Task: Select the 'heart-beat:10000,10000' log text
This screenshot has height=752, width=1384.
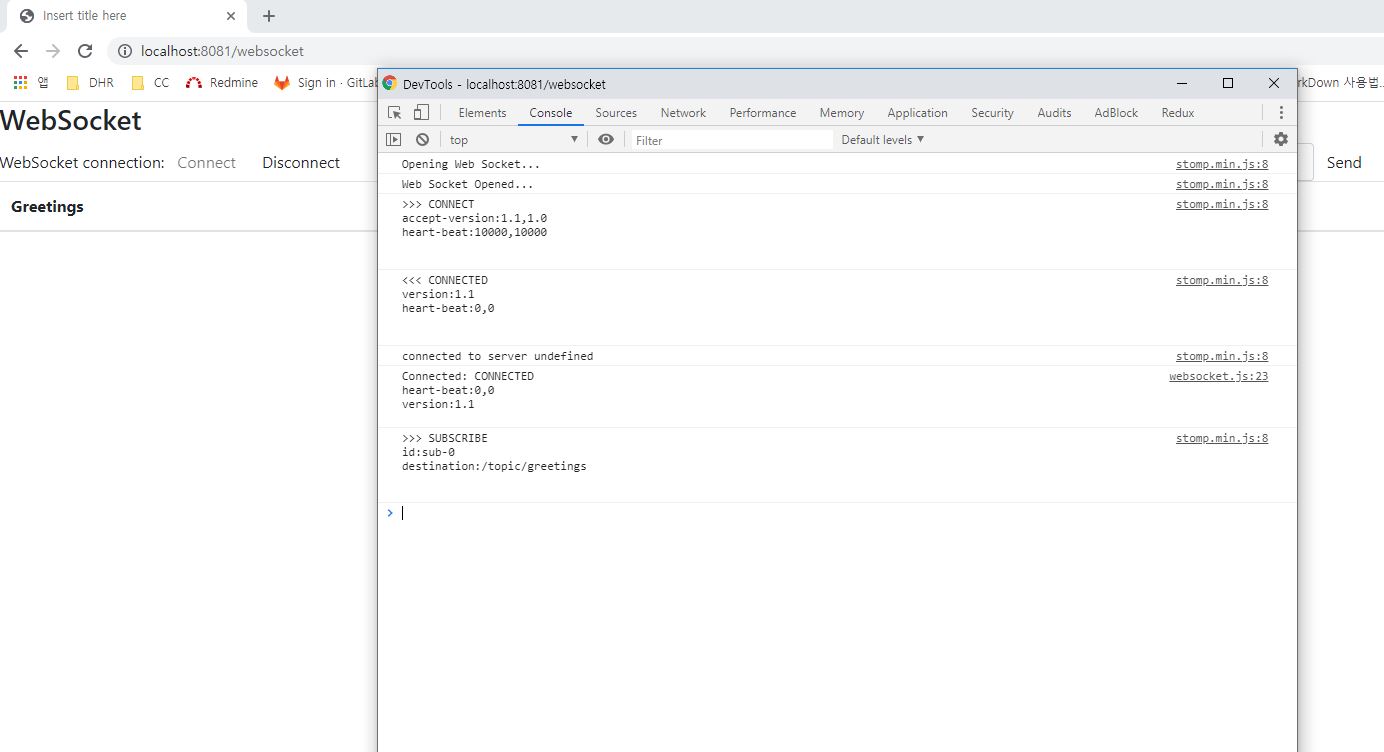Action: point(474,232)
